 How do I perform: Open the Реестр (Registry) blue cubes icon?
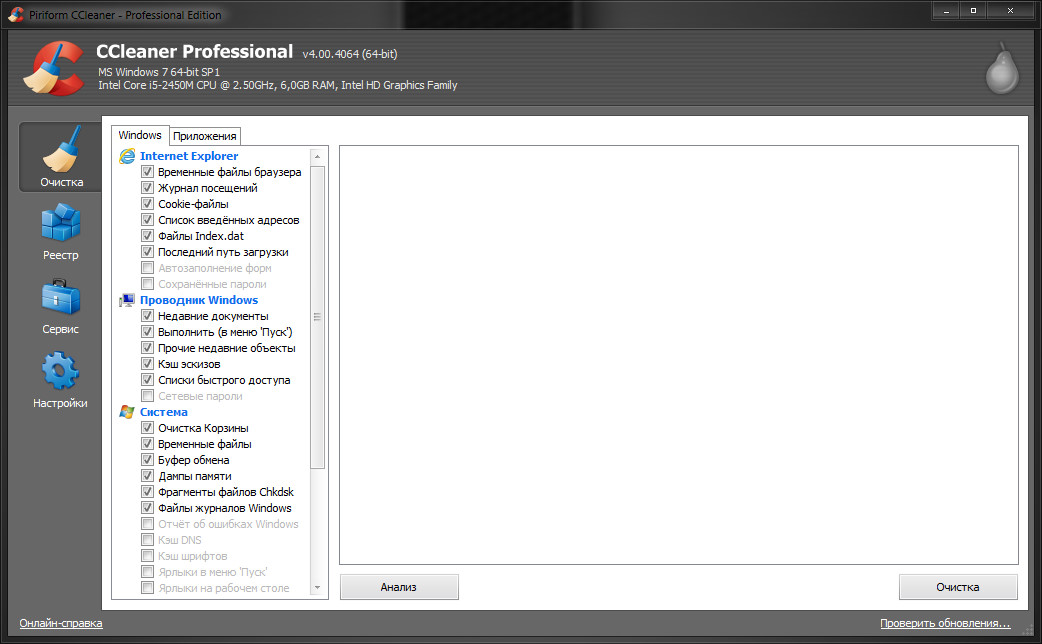60,223
